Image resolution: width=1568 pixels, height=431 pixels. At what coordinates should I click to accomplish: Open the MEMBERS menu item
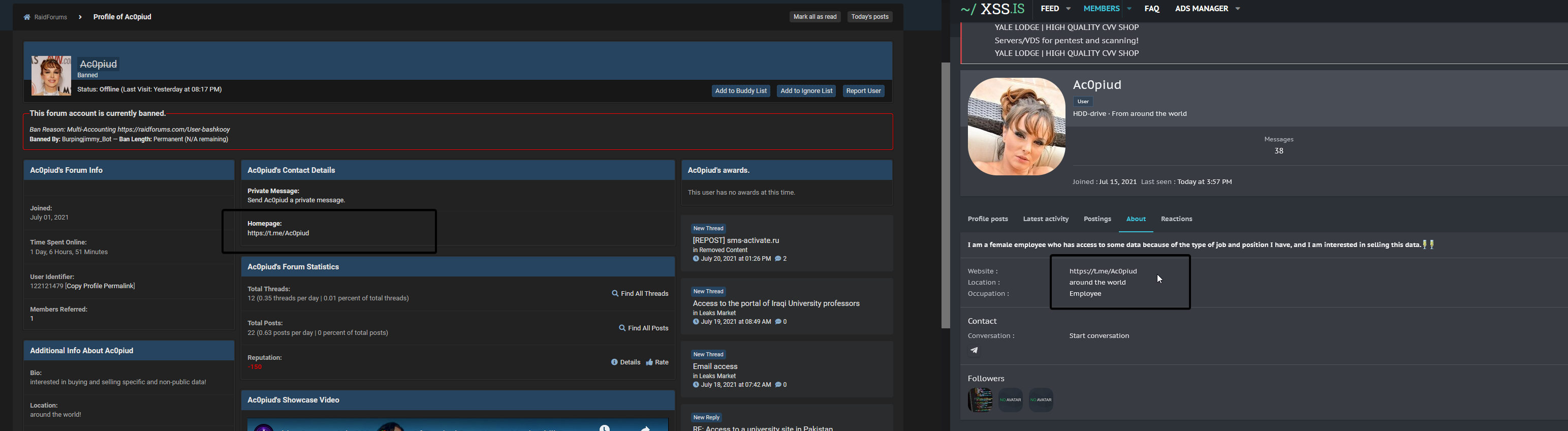point(1101,9)
